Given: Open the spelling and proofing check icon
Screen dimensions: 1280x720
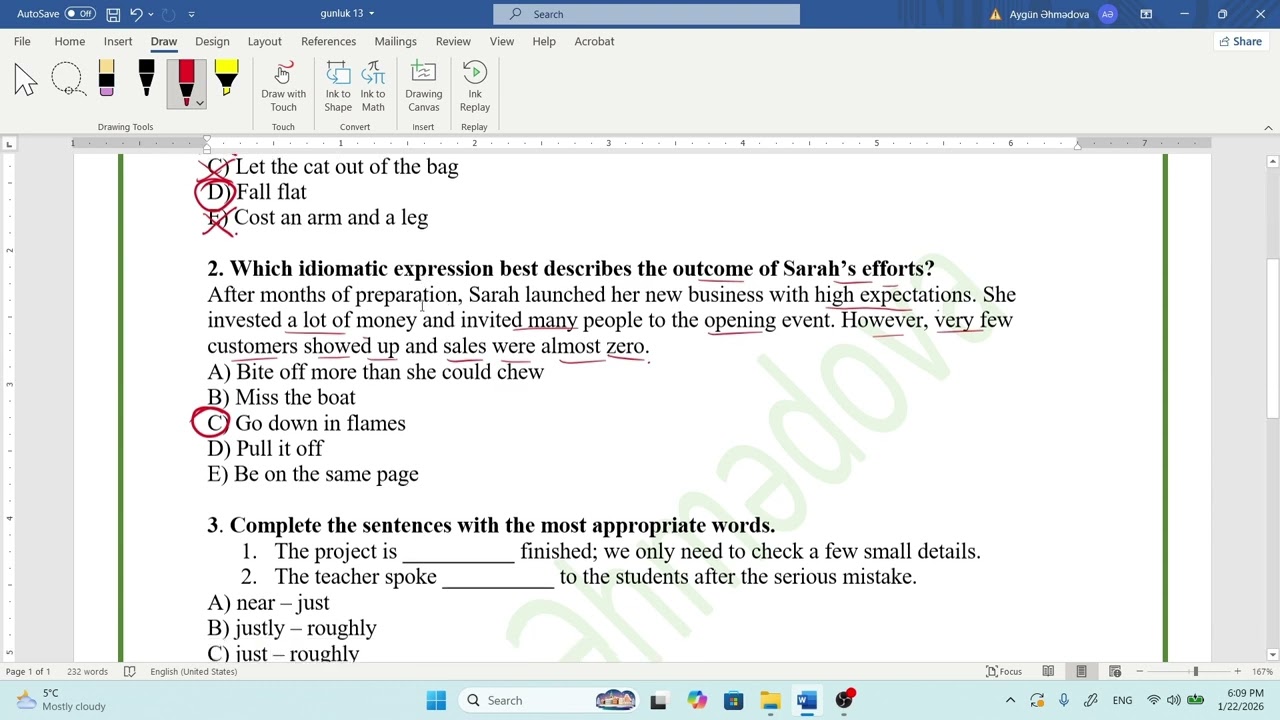Looking at the screenshot, I should pos(129,671).
